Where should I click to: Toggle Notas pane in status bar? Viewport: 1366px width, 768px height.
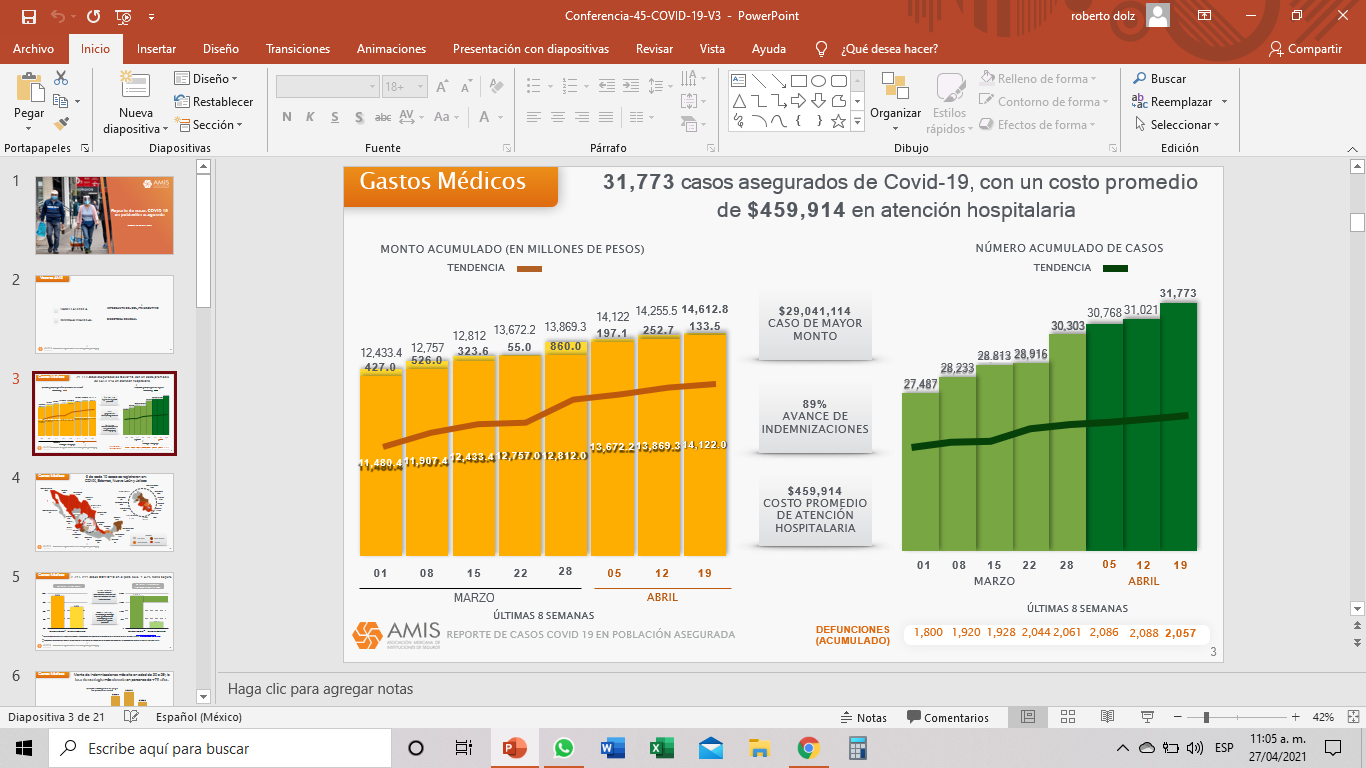click(863, 717)
